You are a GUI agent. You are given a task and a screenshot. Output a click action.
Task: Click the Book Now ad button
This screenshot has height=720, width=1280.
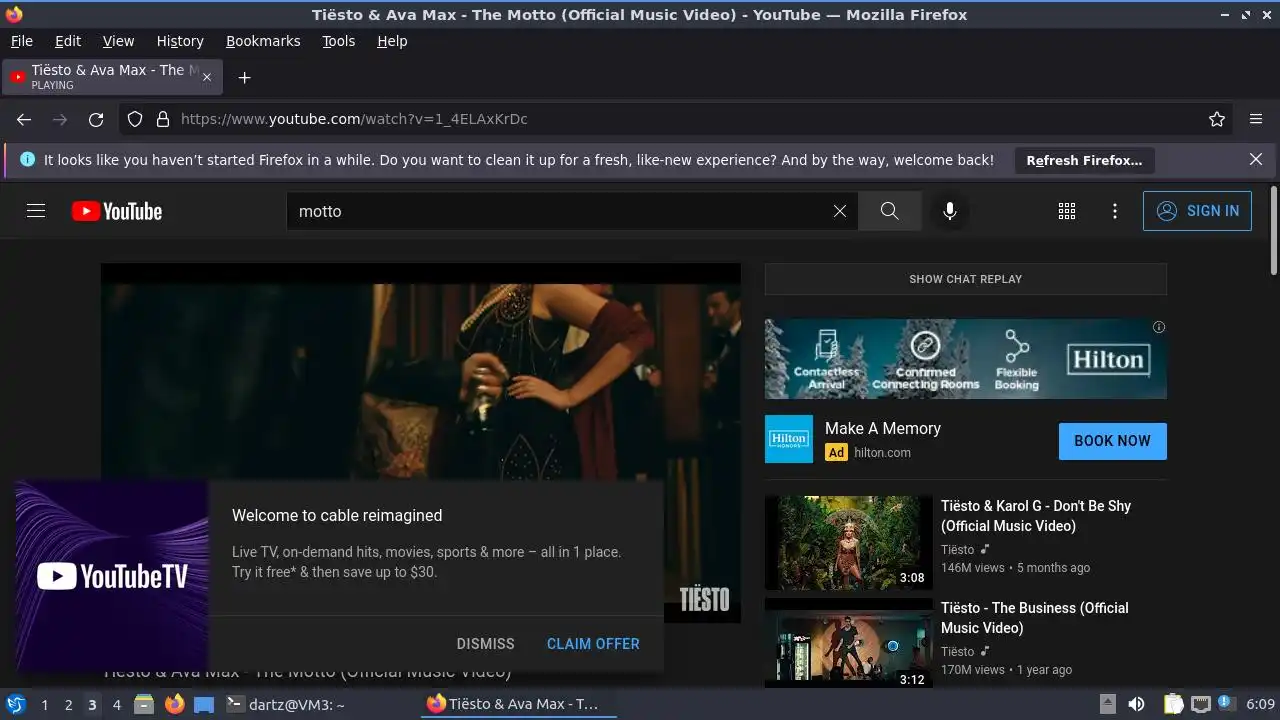(1112, 441)
